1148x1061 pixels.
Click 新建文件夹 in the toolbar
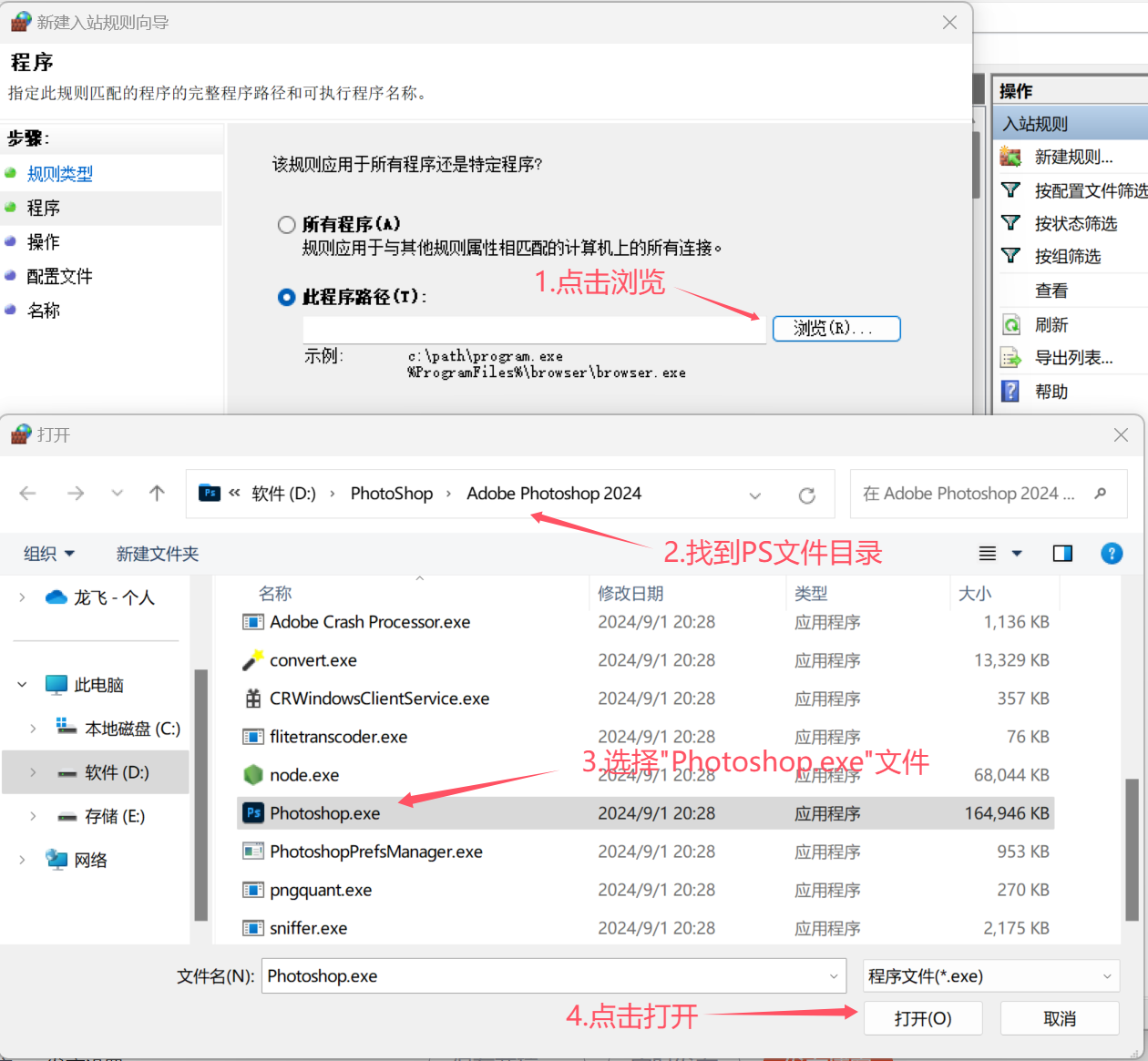158,554
